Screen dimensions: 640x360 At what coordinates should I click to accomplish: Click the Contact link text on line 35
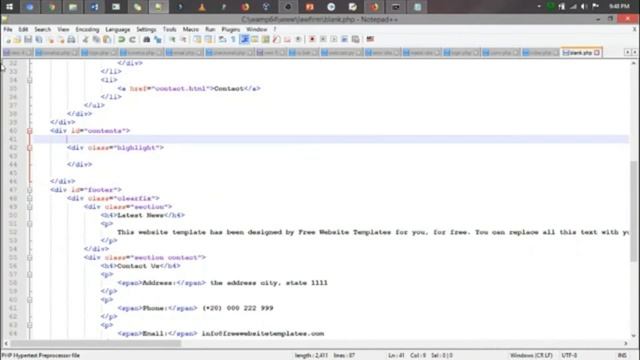click(x=229, y=89)
